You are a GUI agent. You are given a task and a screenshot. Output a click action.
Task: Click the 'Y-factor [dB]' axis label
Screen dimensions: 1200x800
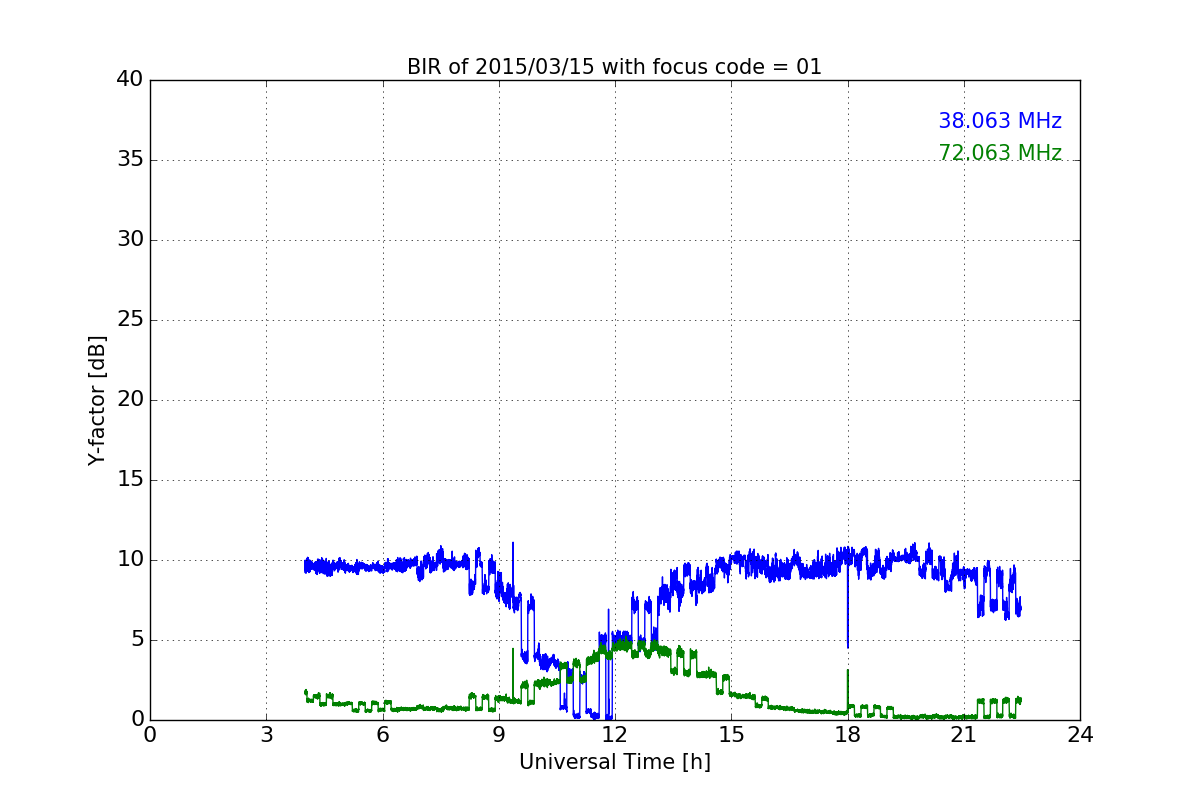coord(97,400)
